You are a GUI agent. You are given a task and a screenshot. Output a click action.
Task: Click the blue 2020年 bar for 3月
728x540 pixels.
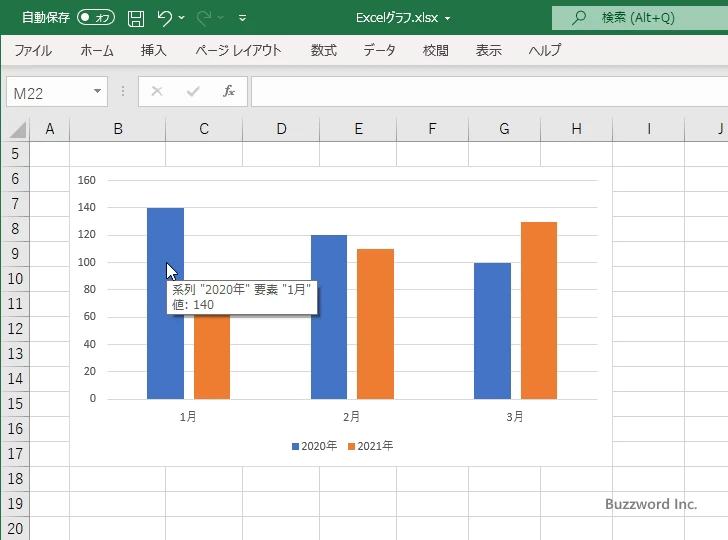(492, 331)
